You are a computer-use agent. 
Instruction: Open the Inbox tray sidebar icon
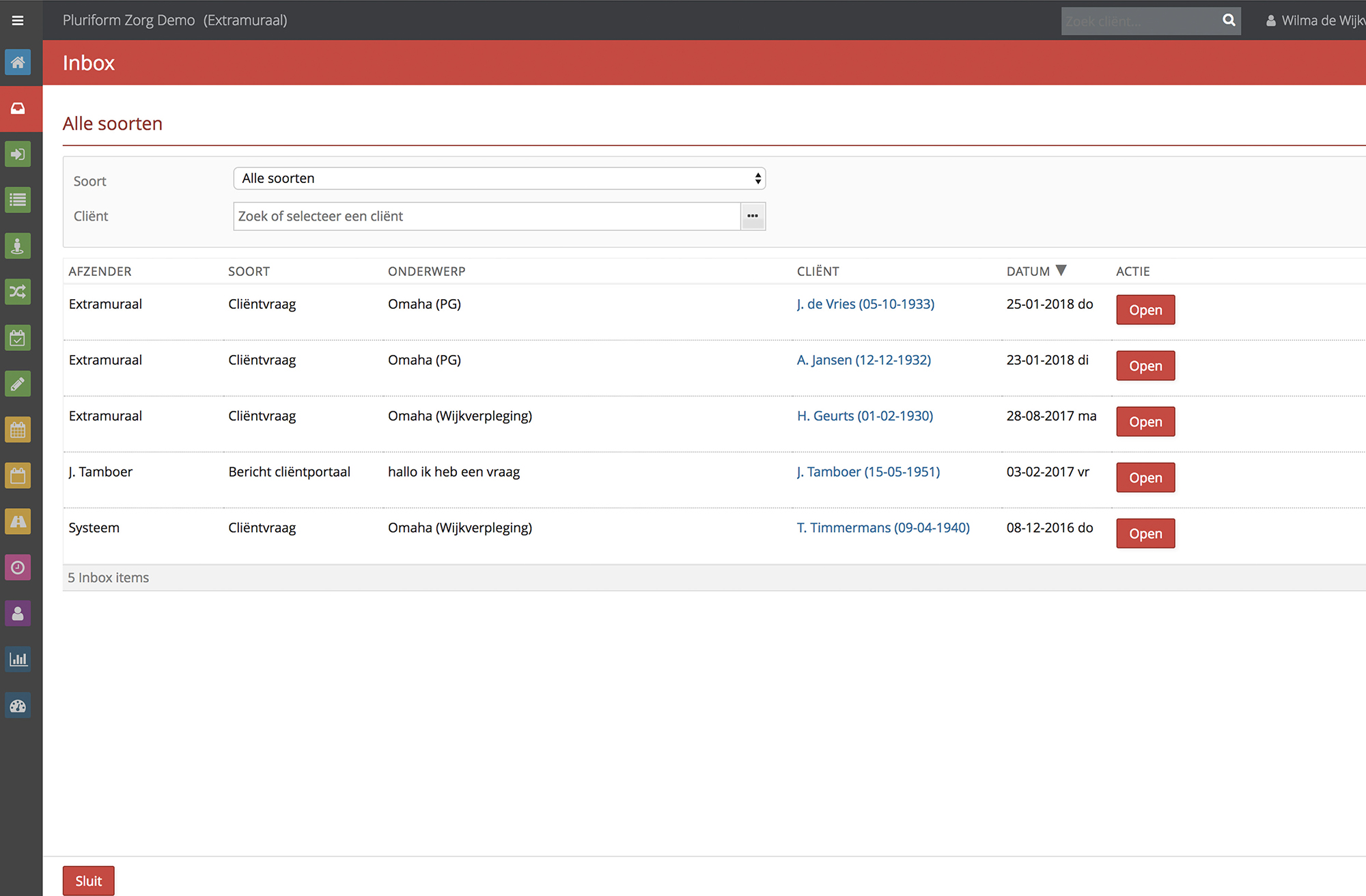pyautogui.click(x=18, y=108)
